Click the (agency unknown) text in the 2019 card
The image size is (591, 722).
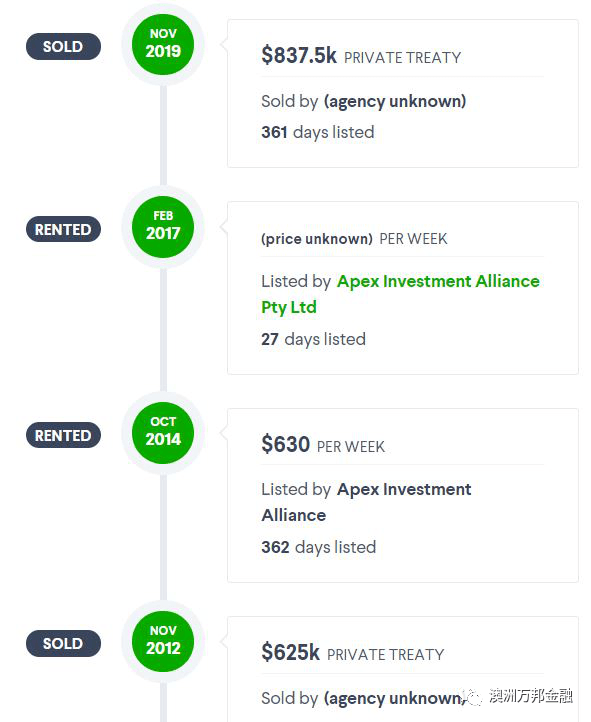pos(395,101)
